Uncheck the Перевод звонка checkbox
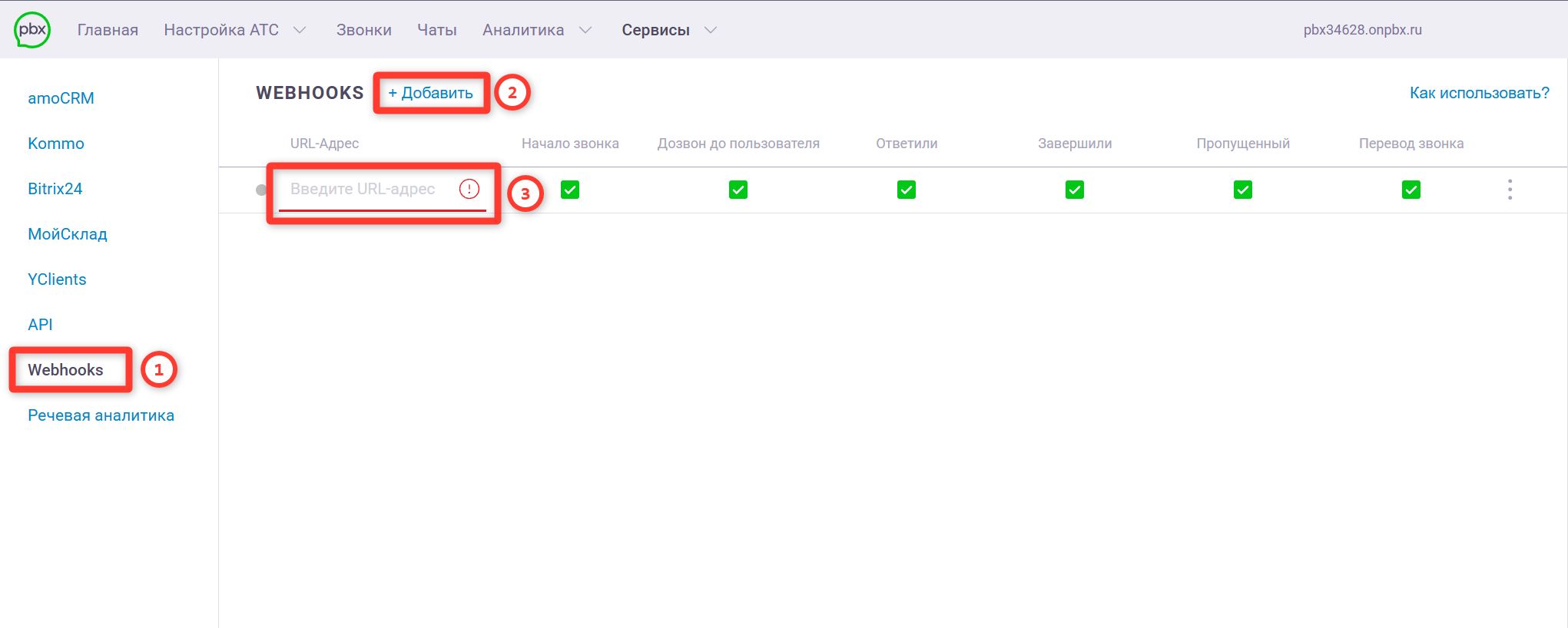 pyautogui.click(x=1411, y=190)
